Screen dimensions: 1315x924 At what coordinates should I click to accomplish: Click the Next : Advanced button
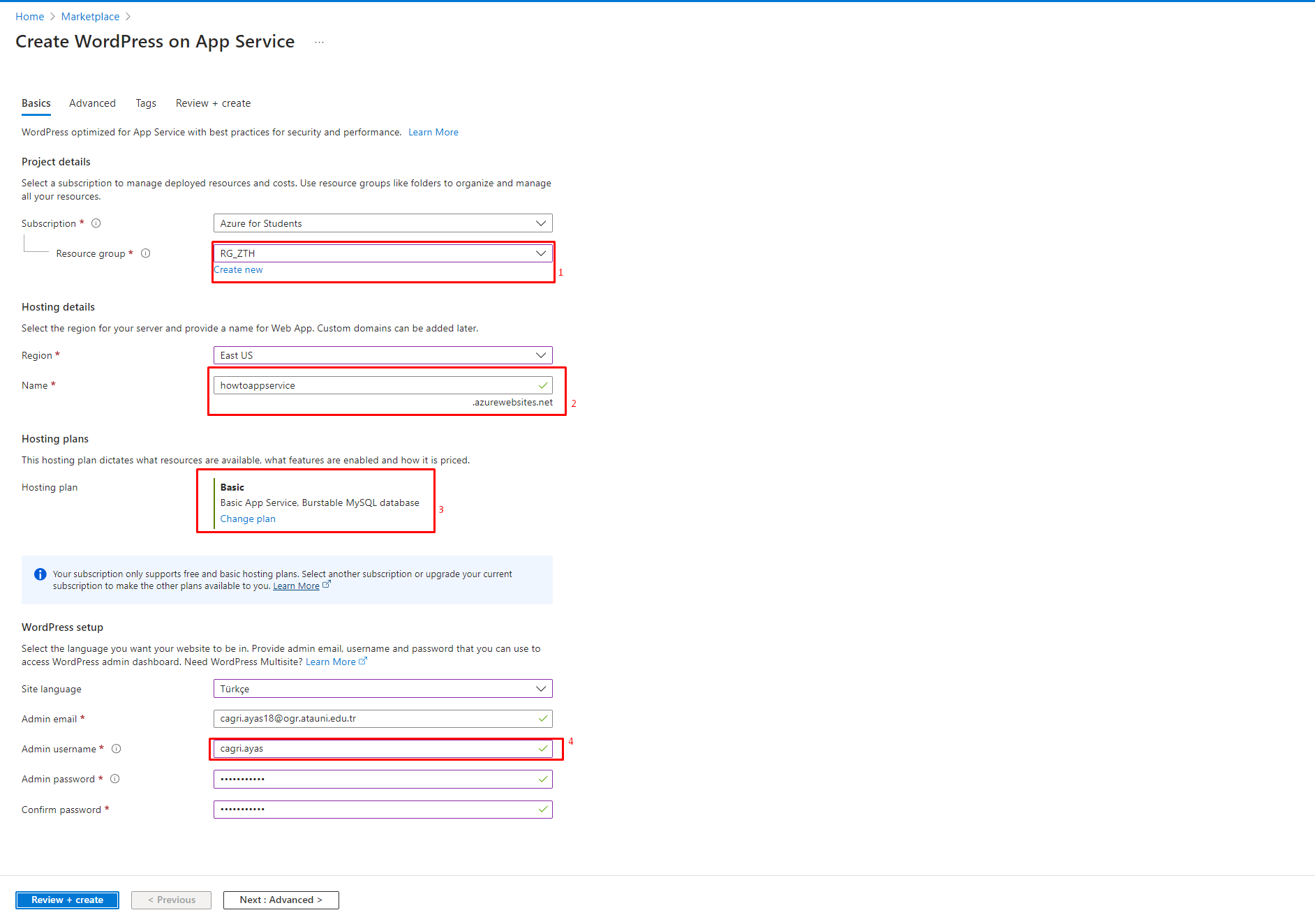[281, 900]
